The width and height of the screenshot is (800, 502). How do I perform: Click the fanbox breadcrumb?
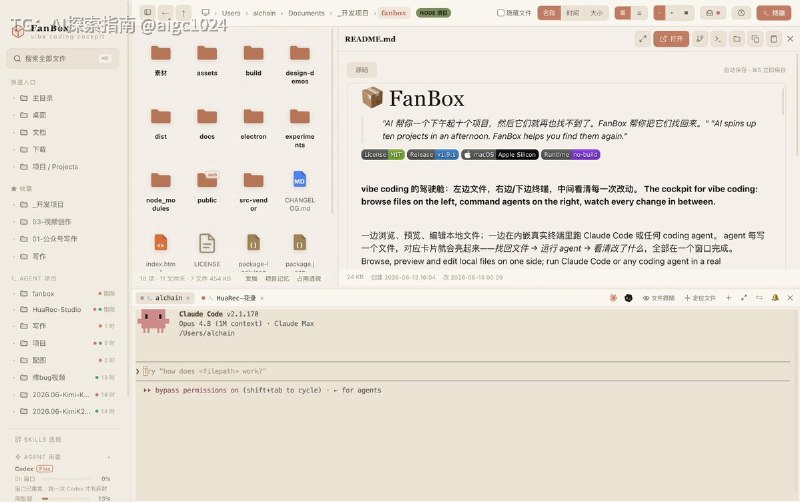[393, 13]
